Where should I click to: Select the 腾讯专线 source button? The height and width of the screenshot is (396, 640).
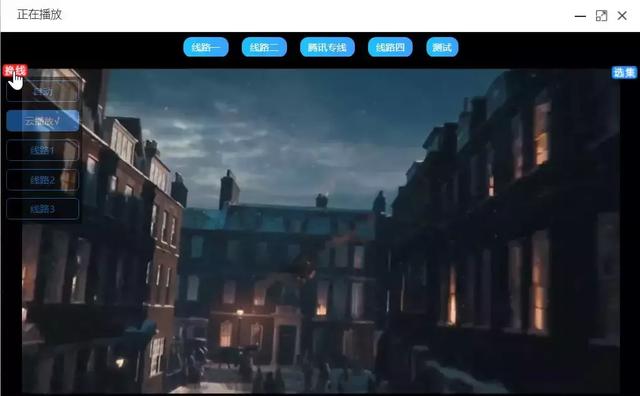[x=327, y=47]
